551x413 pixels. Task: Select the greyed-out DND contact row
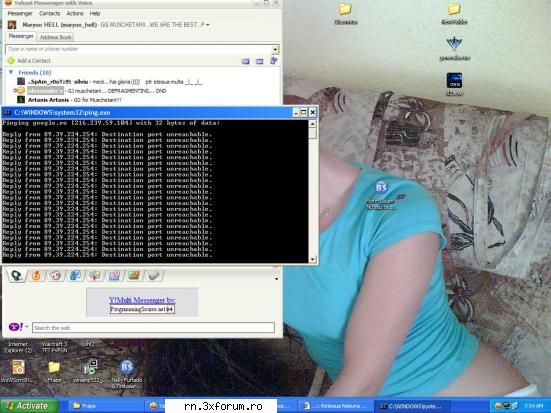click(91, 91)
